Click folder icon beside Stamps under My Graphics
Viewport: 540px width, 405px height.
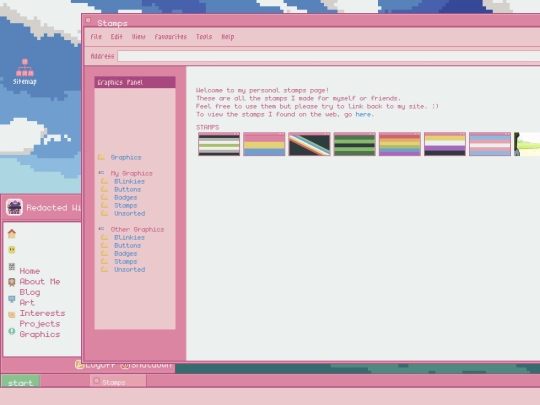point(105,205)
